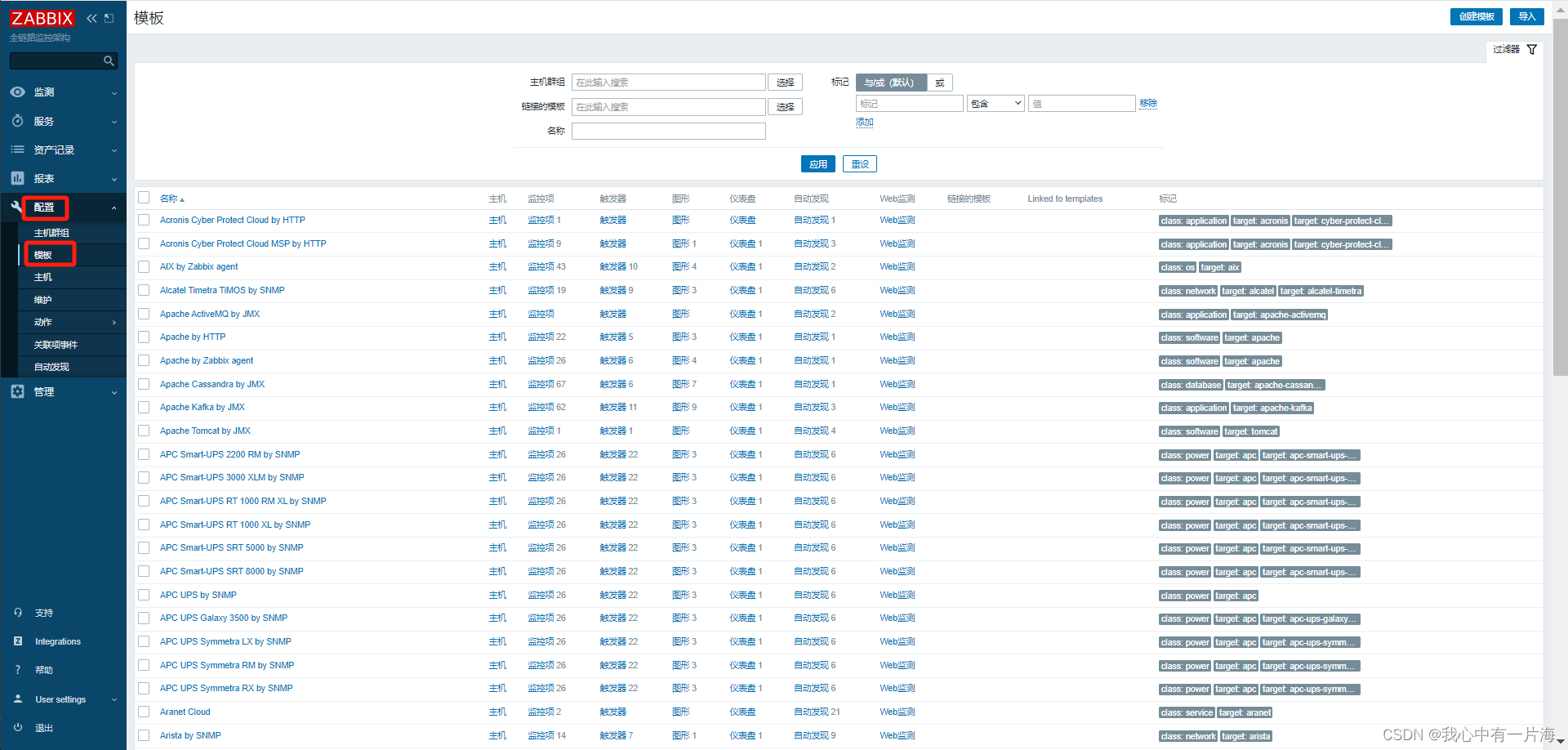Focus the 链接的模板 search field

(669, 107)
